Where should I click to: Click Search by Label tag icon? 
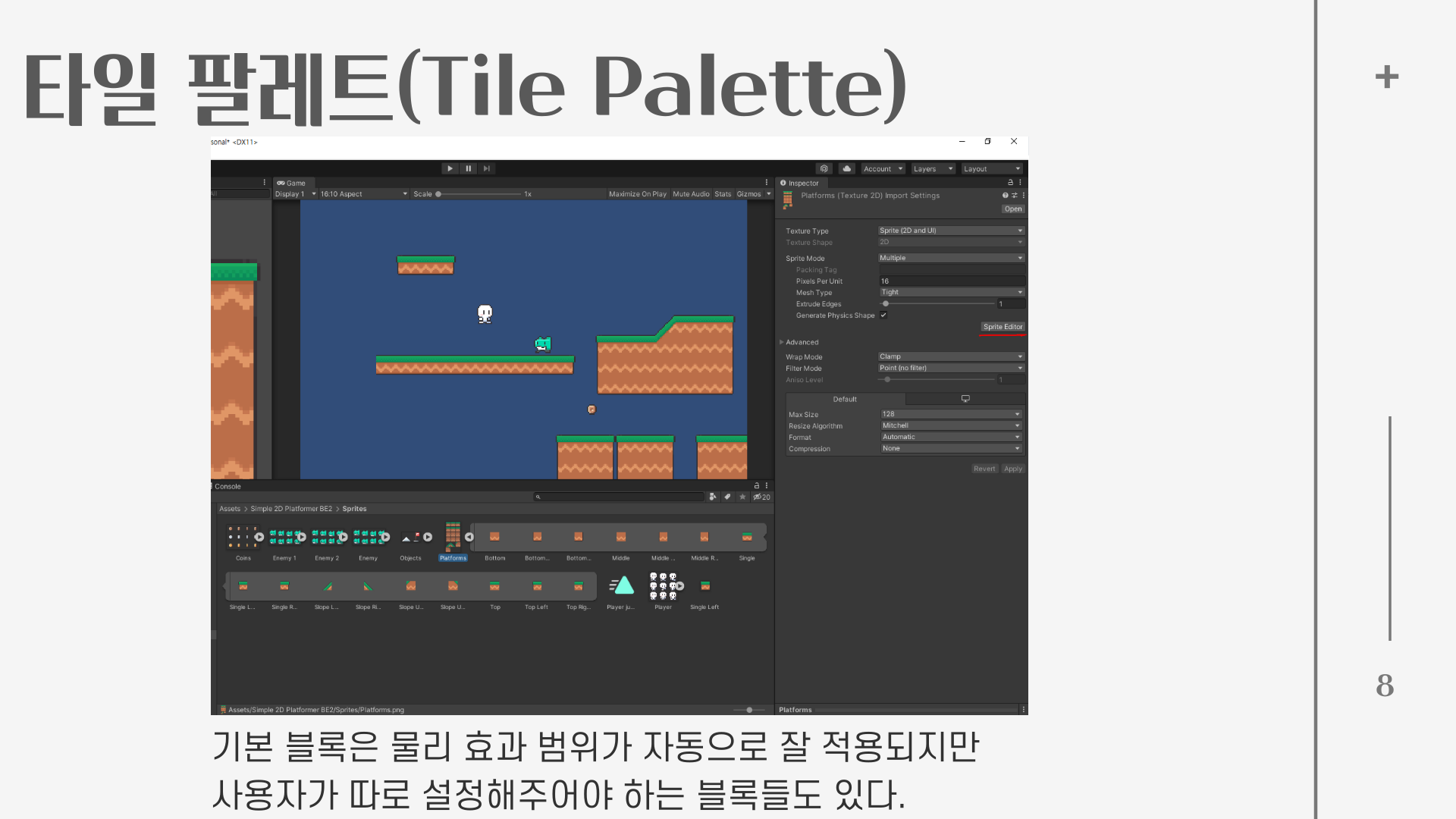[727, 497]
